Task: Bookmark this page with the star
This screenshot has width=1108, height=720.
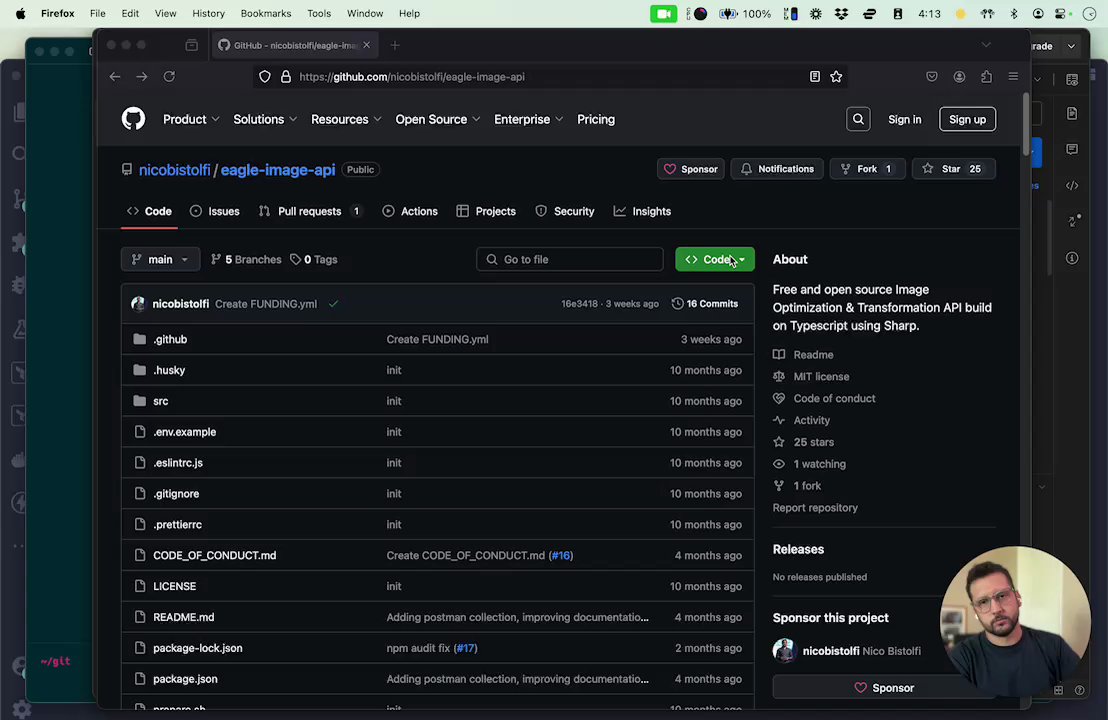Action: (836, 76)
